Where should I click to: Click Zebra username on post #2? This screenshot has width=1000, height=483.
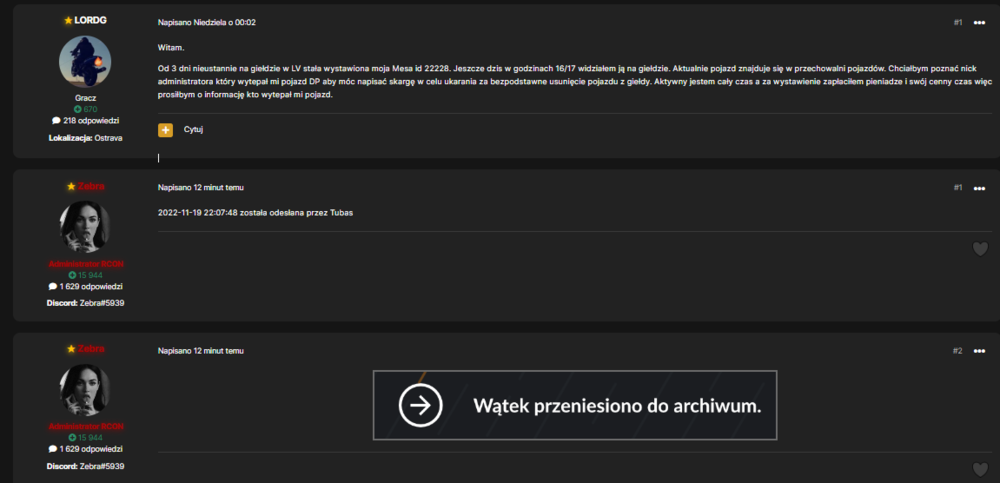click(x=91, y=349)
